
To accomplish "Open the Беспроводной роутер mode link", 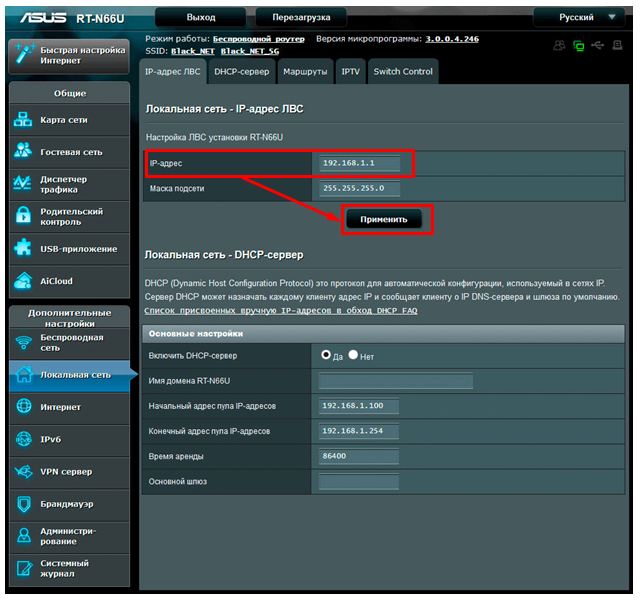I will [259, 39].
